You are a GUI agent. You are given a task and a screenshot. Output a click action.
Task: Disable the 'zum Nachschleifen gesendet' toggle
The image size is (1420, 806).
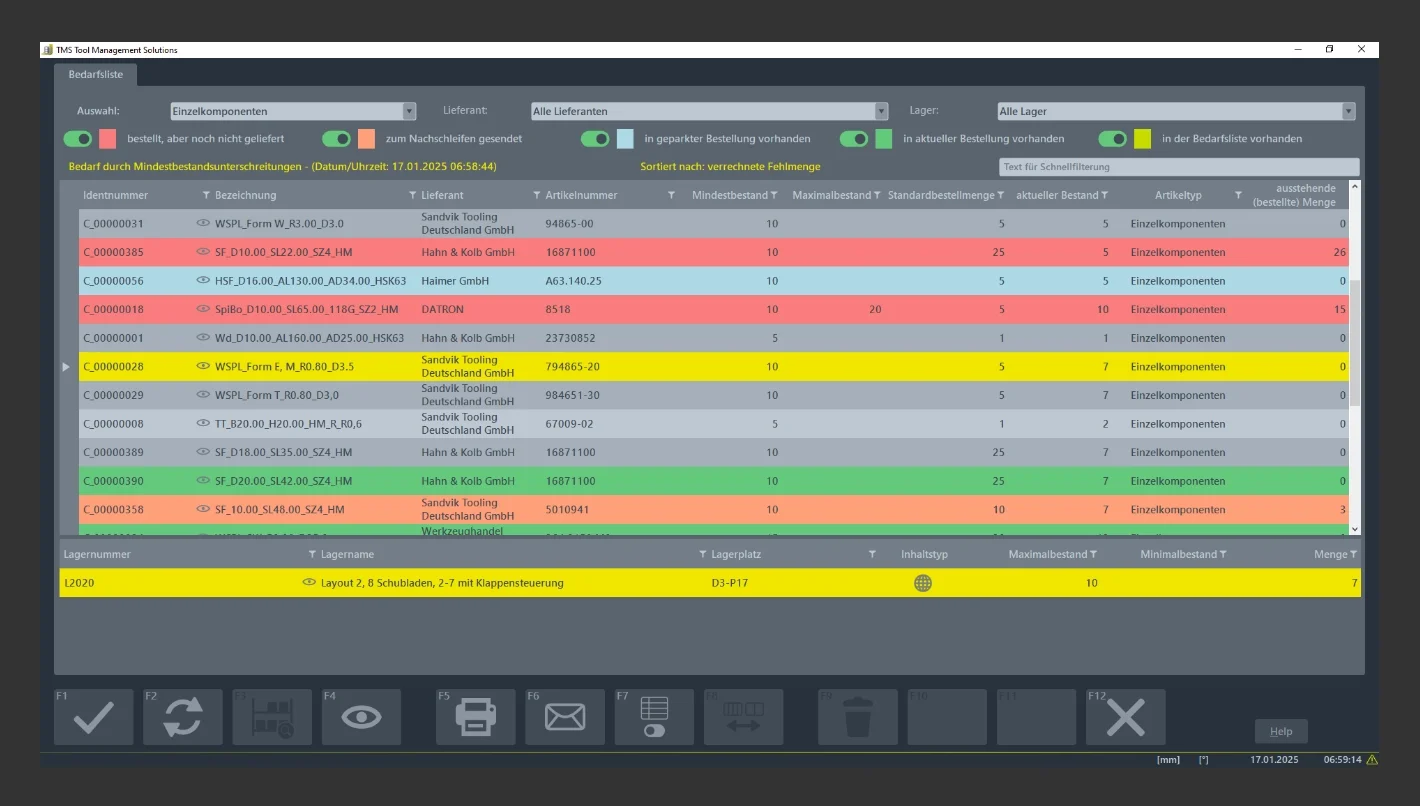[336, 139]
